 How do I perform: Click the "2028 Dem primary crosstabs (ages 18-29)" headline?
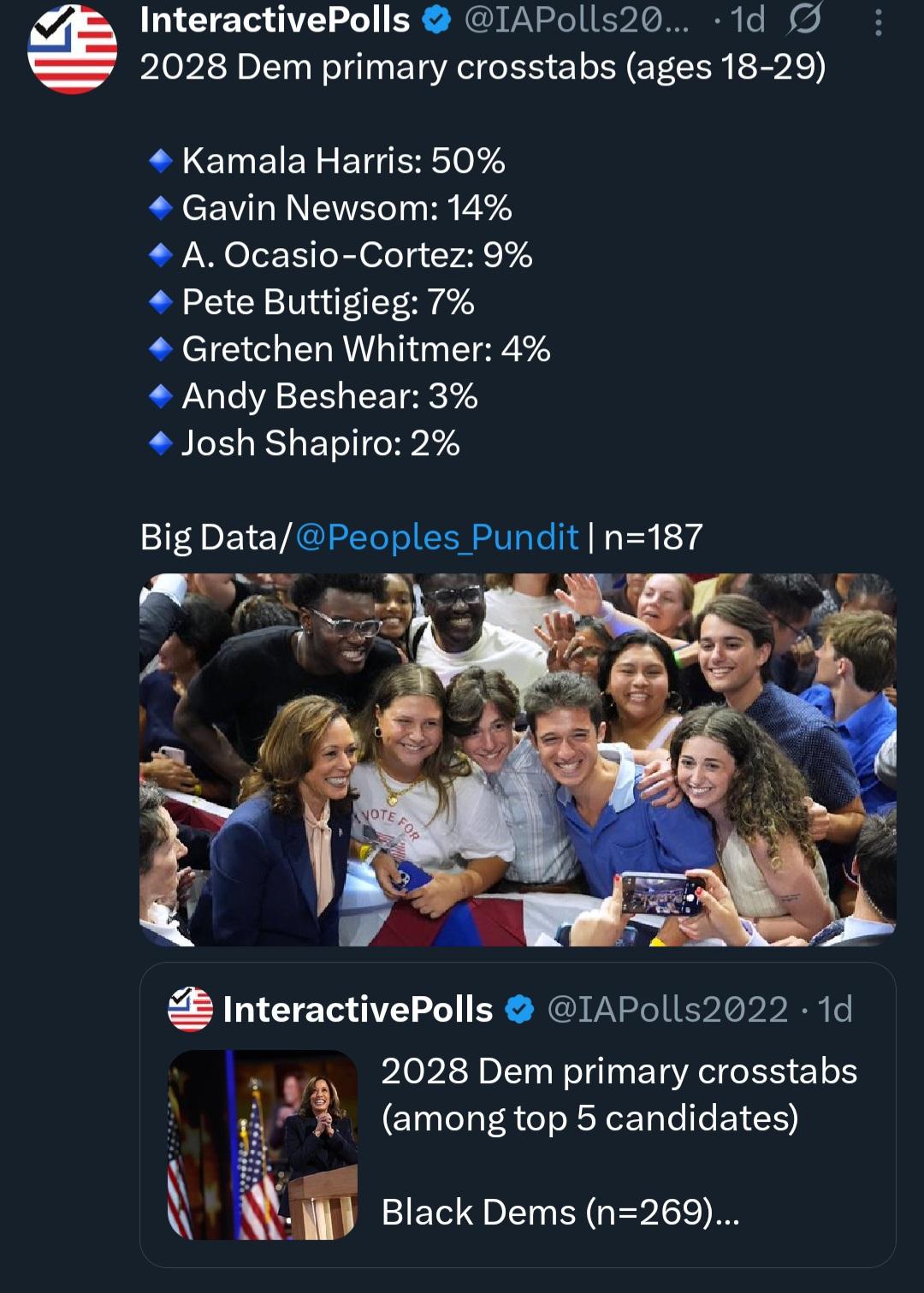pos(483,67)
